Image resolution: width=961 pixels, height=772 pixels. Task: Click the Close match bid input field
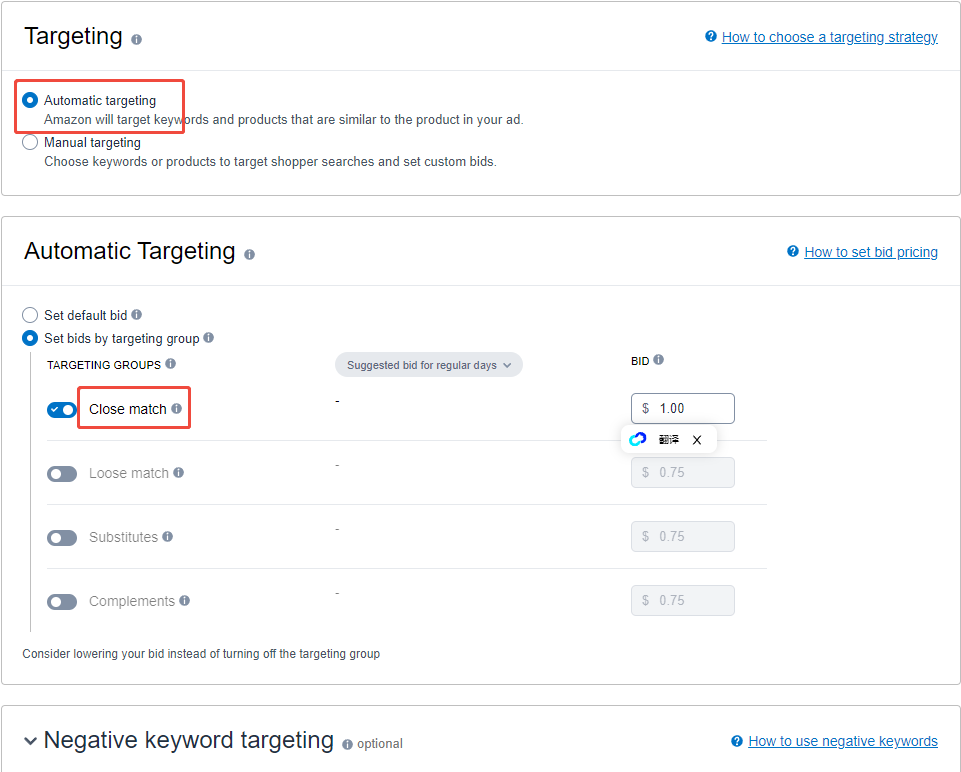coord(692,408)
